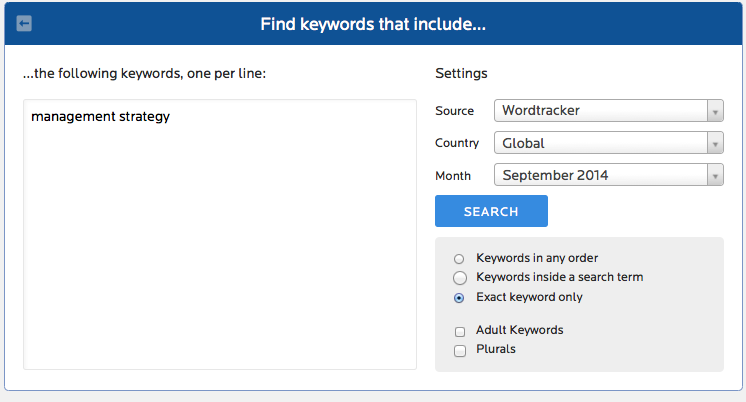This screenshot has height=402, width=746.
Task: Click the Exact keyword only label
Action: pos(529,297)
